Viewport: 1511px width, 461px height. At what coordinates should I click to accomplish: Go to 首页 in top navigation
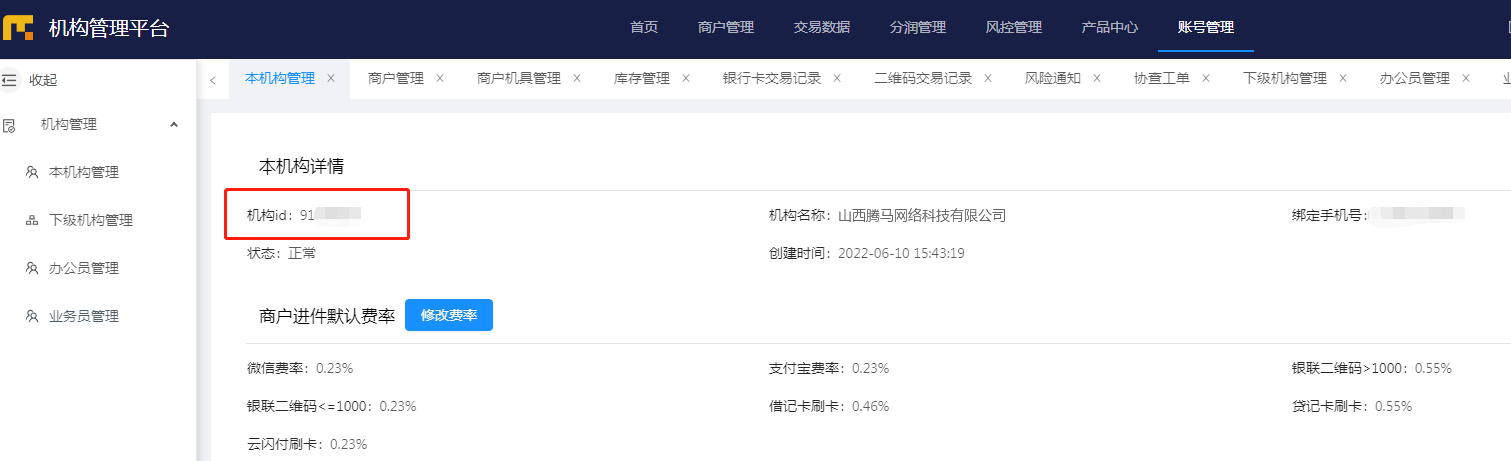coord(644,28)
